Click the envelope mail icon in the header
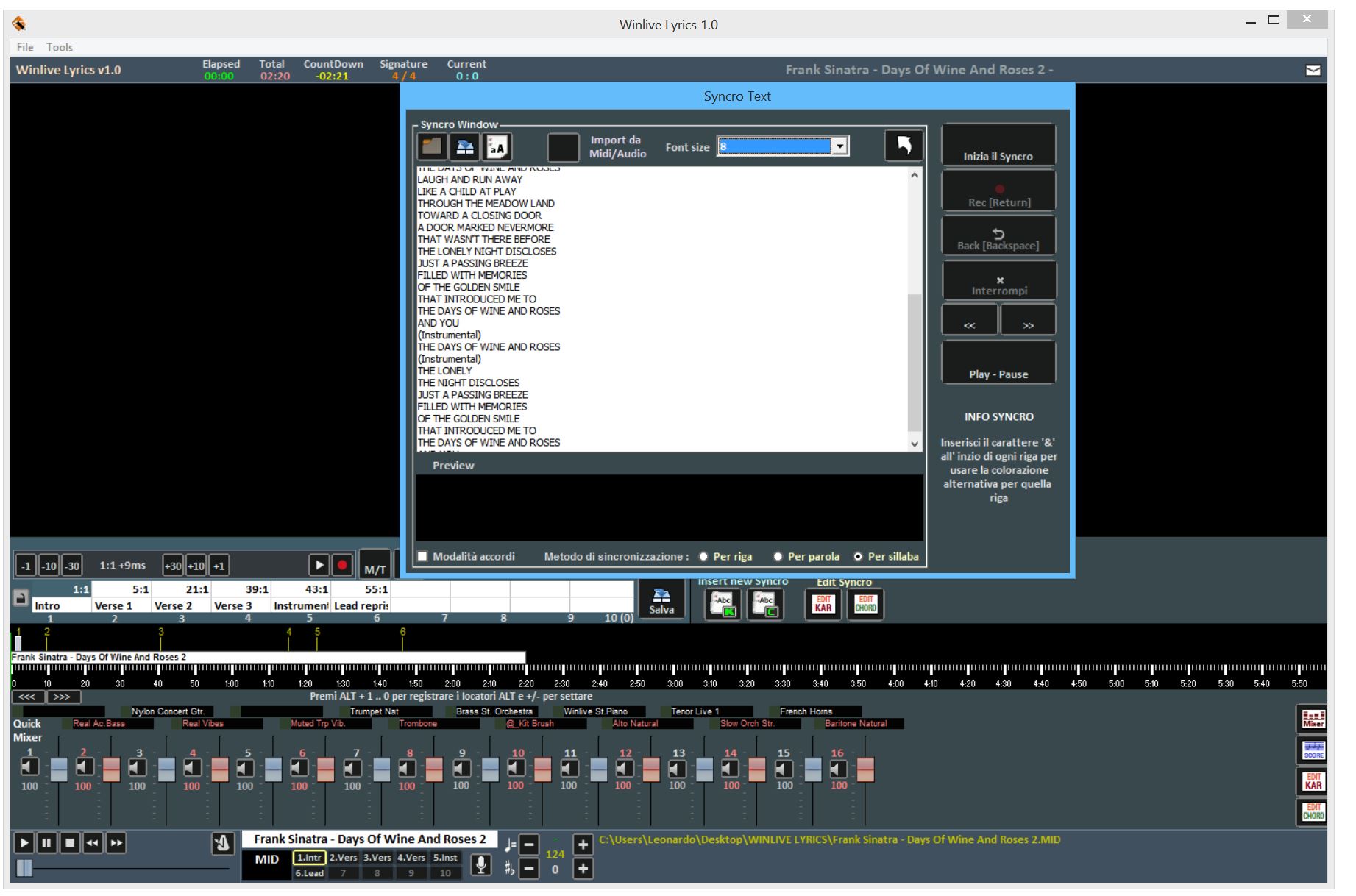The image size is (1356, 896). coord(1313,71)
